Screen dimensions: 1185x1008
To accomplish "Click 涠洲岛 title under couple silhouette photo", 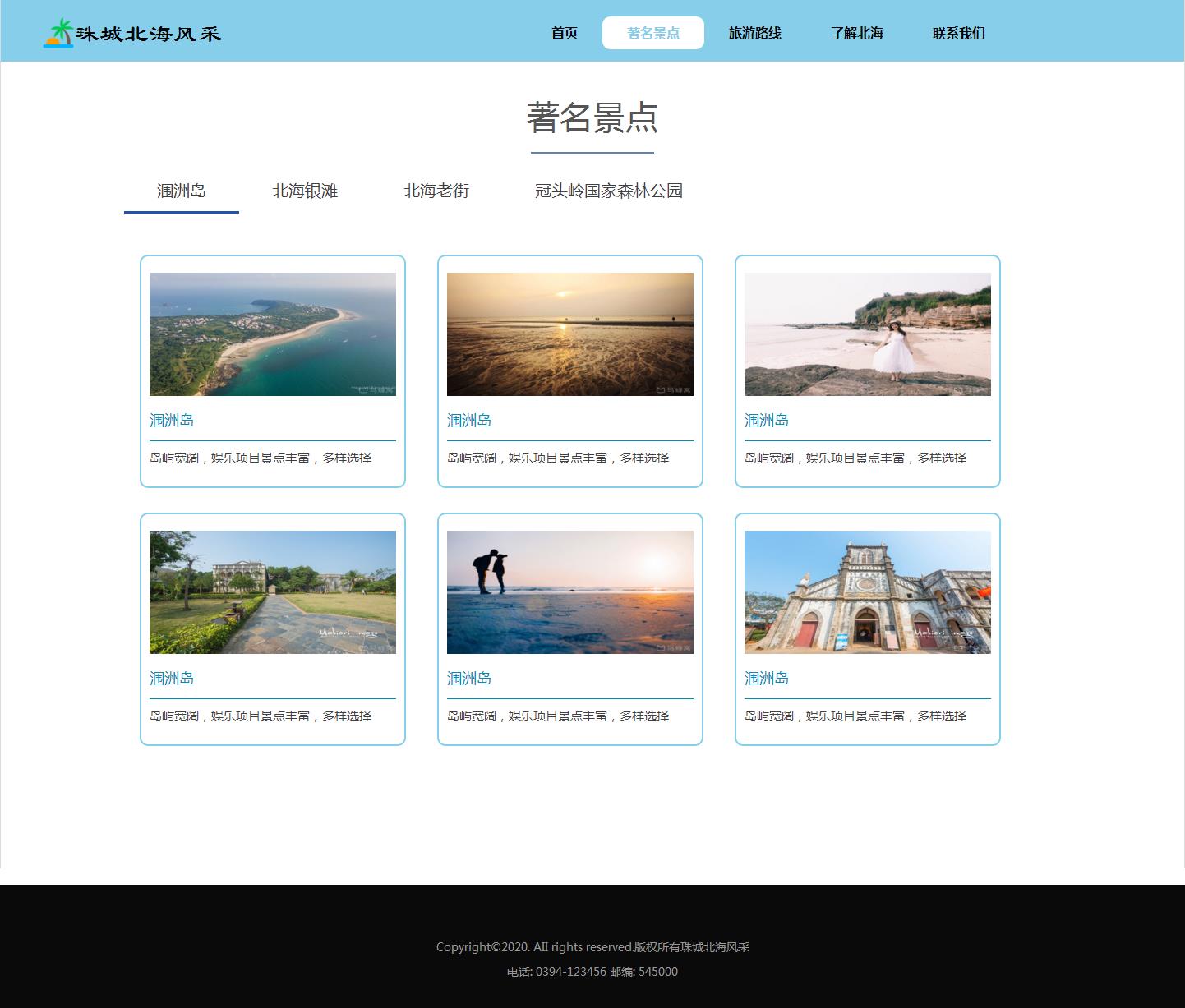I will pos(469,679).
